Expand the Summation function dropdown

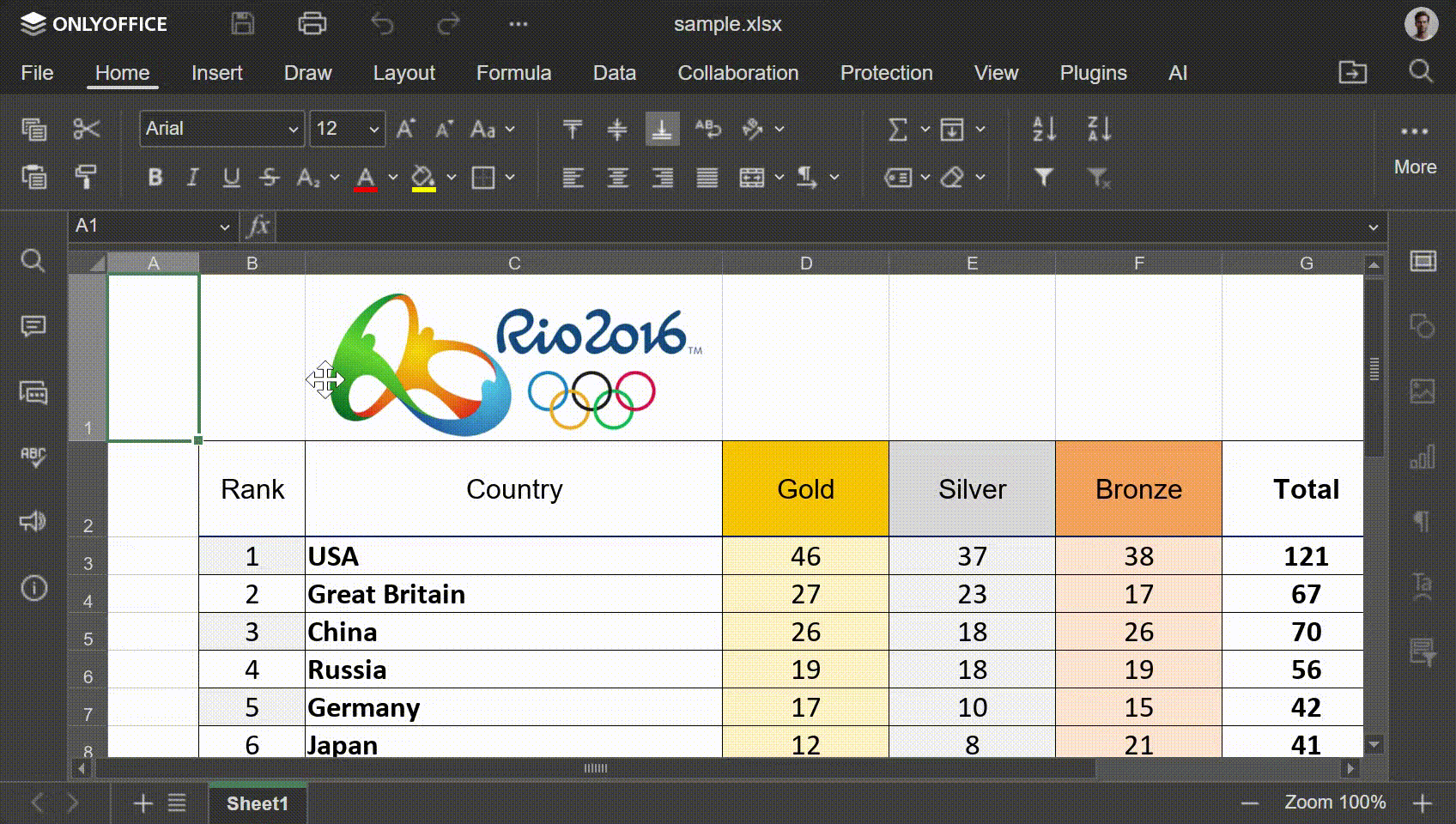tap(925, 130)
